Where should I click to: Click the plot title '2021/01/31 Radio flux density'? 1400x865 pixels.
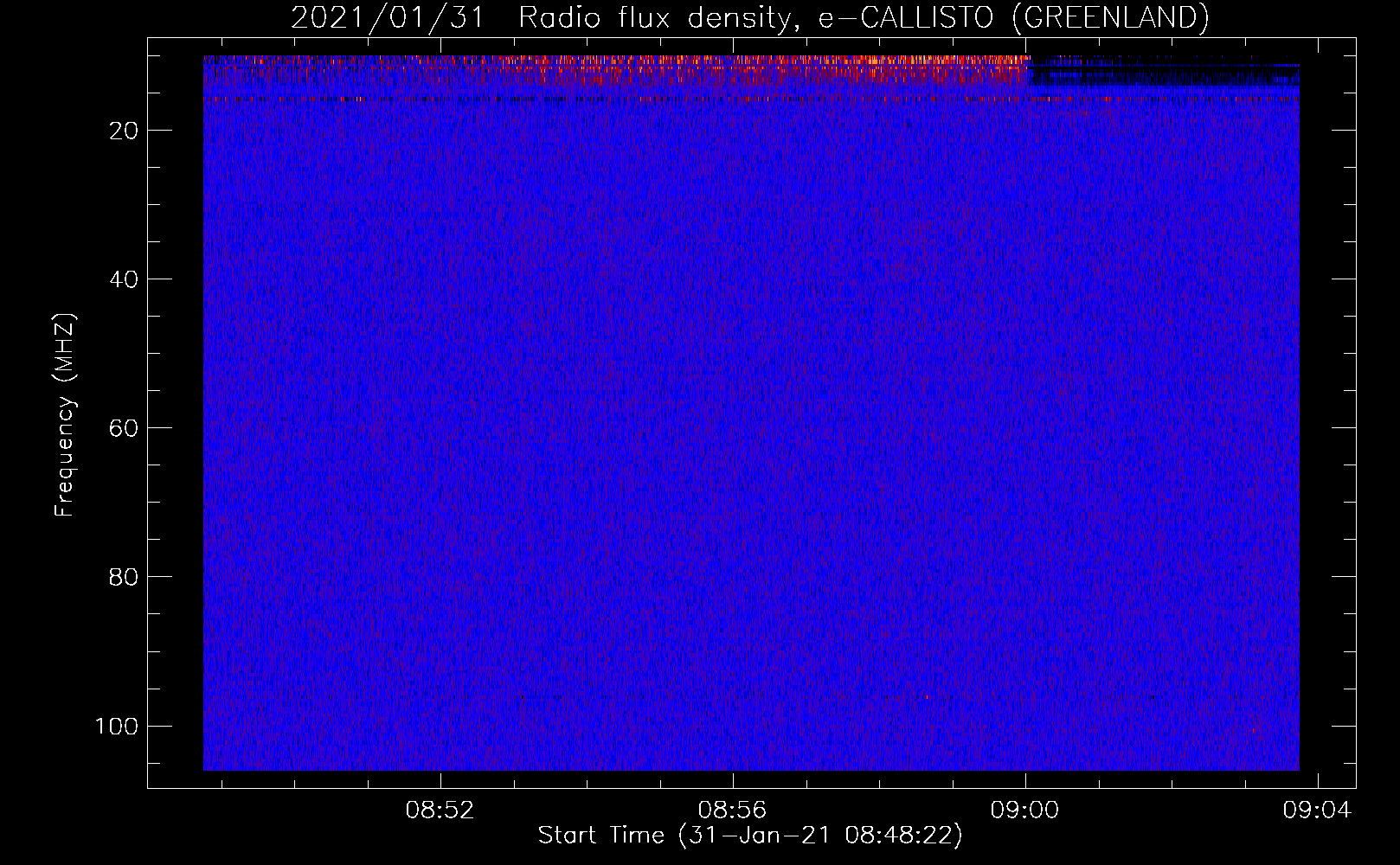(x=749, y=17)
